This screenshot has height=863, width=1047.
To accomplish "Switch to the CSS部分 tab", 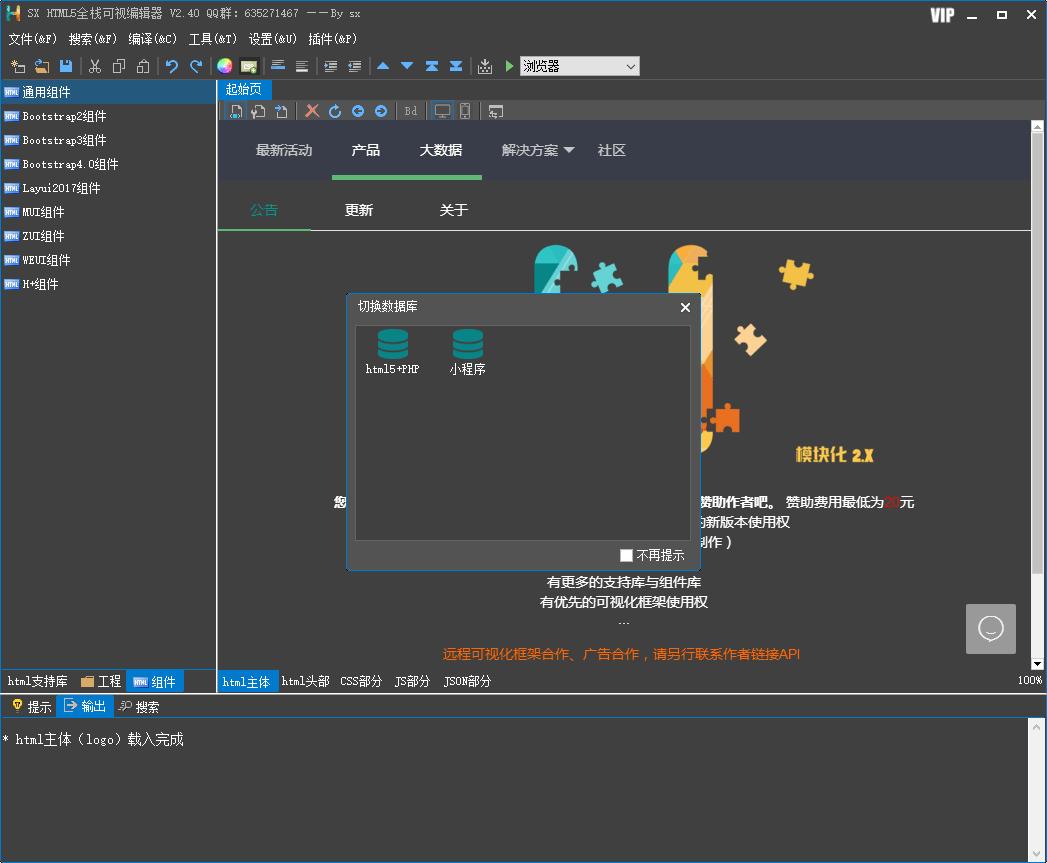I will (x=361, y=681).
